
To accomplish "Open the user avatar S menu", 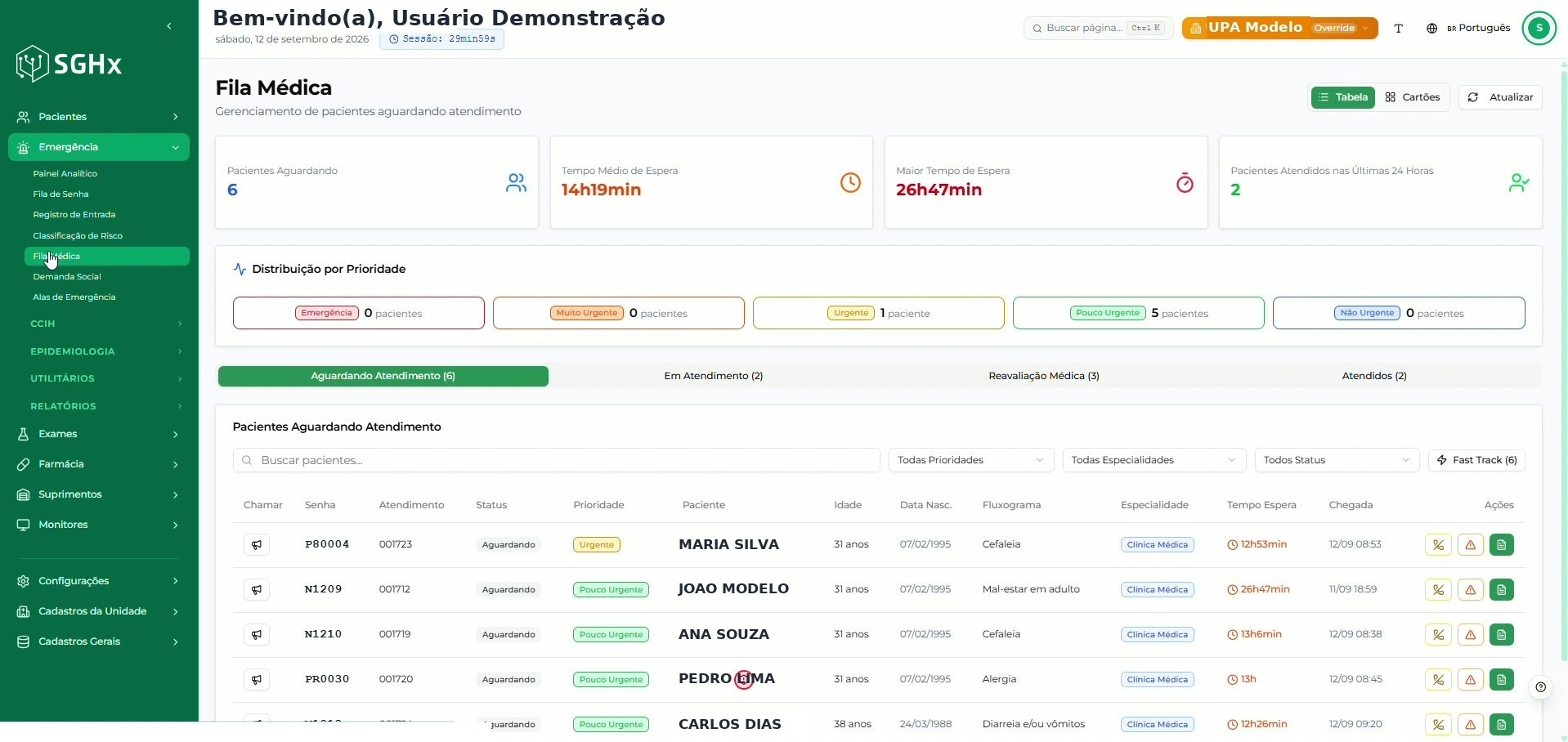I will point(1539,28).
